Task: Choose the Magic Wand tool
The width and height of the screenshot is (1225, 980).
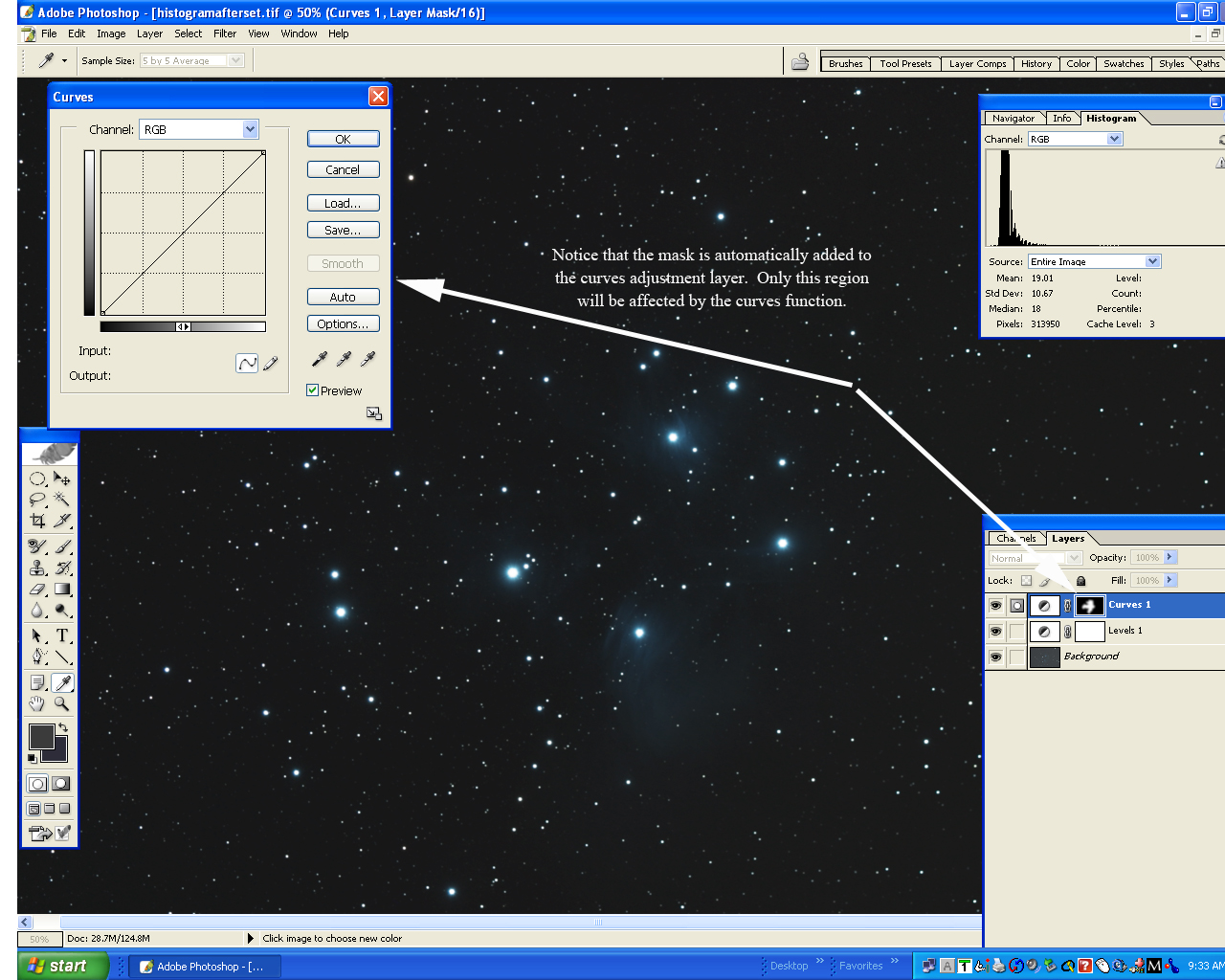Action: click(x=62, y=499)
